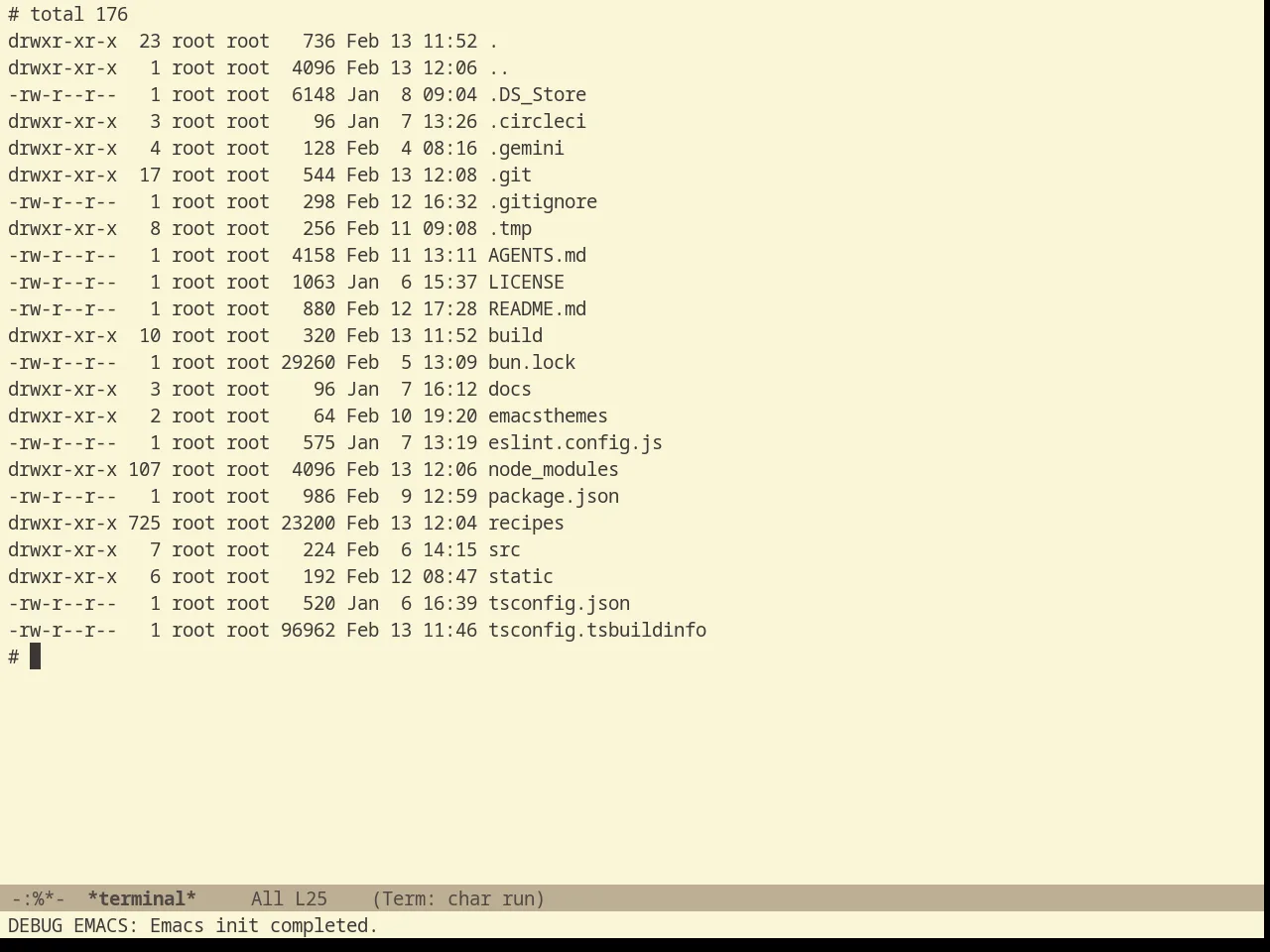Viewport: 1270px width, 952px height.
Task: Select the LICENSE file name
Action: click(x=526, y=283)
